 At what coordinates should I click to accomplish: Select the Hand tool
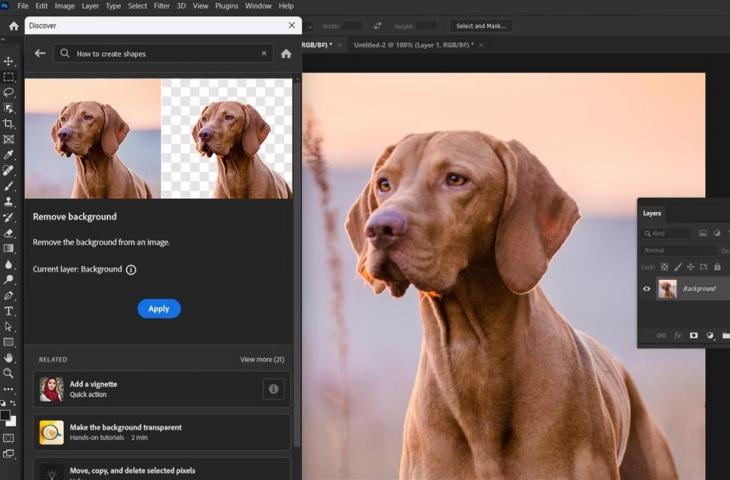pos(9,357)
